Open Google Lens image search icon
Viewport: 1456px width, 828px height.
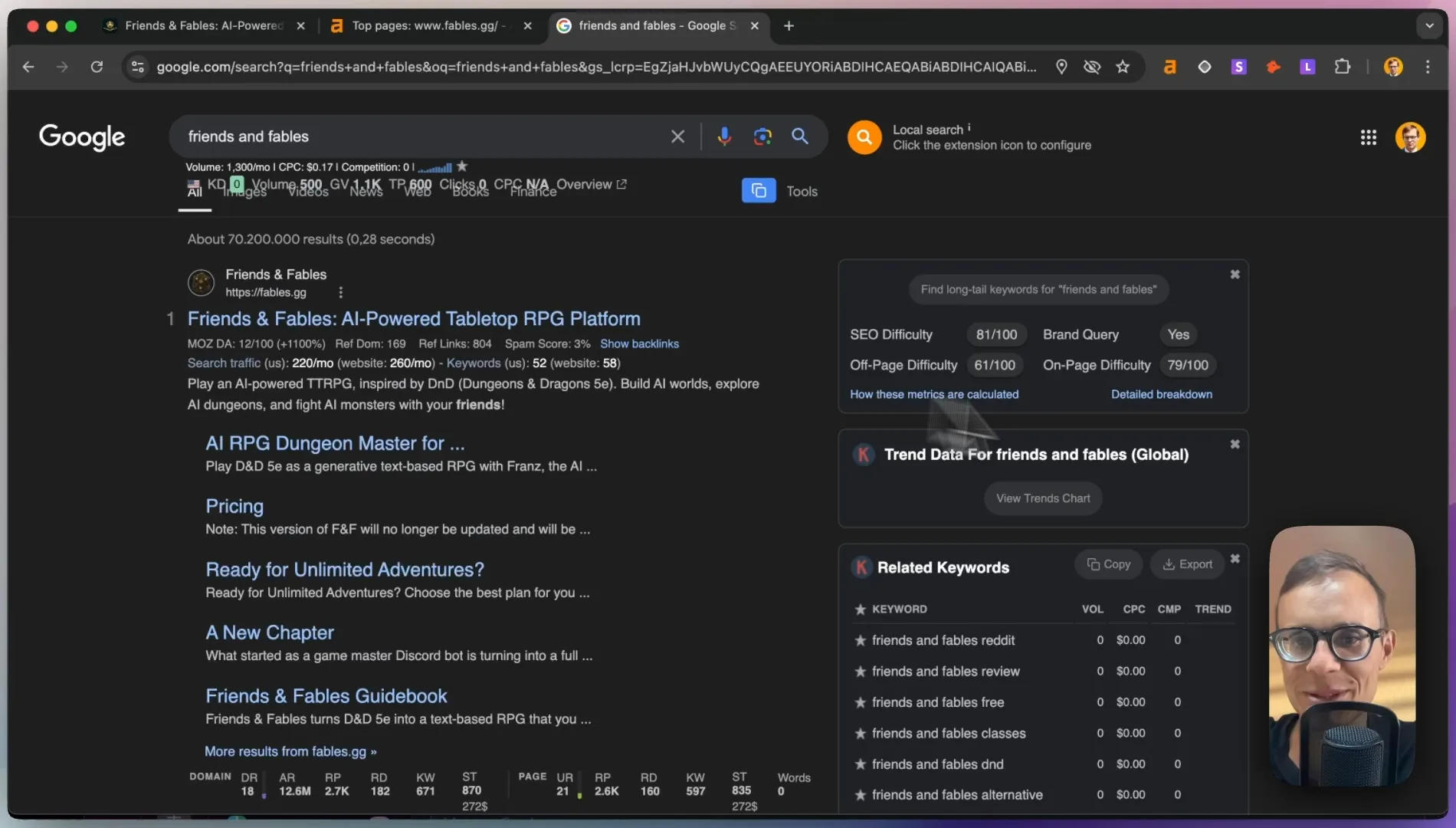(762, 136)
